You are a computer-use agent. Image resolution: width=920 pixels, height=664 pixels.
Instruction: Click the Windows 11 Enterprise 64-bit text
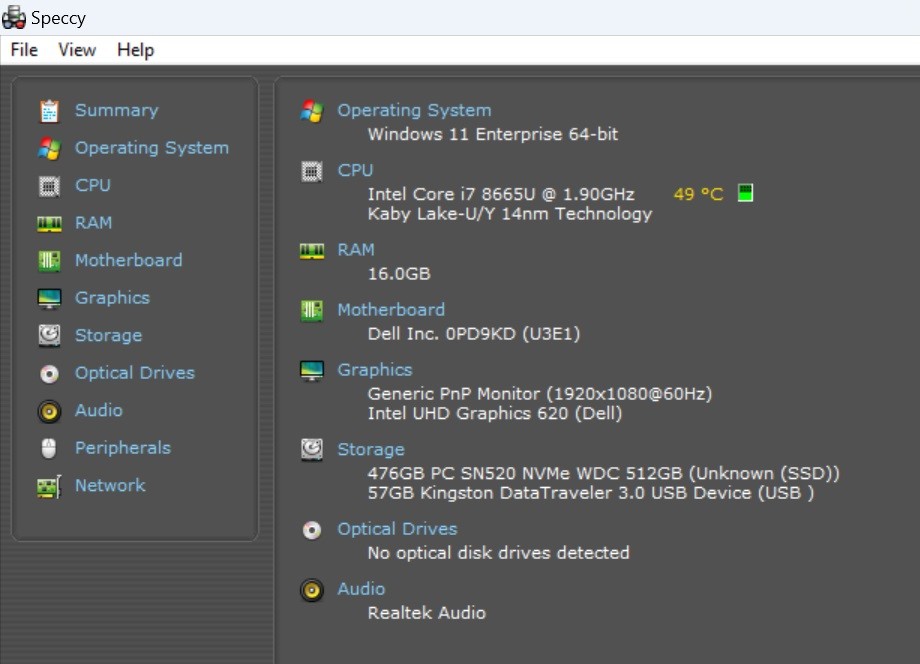pos(493,134)
